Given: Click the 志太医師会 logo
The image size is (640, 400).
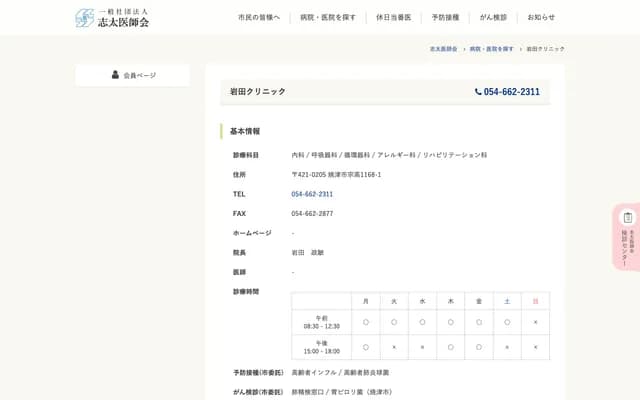Looking at the screenshot, I should pos(112,18).
